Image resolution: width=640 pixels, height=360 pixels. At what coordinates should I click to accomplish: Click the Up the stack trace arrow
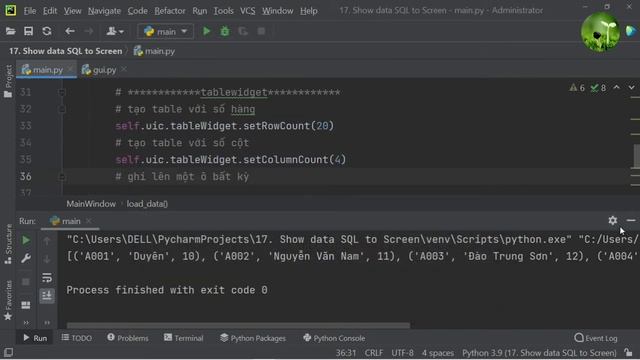coord(47,241)
